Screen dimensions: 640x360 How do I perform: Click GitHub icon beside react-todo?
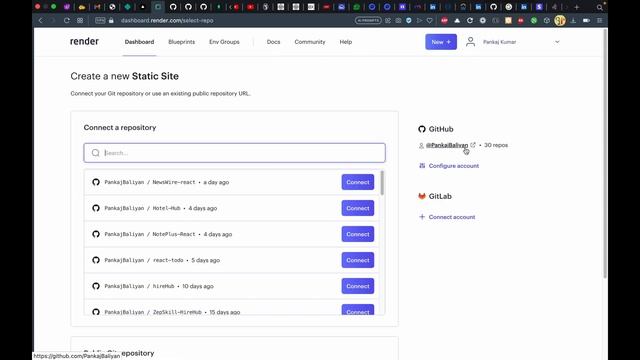pyautogui.click(x=96, y=260)
